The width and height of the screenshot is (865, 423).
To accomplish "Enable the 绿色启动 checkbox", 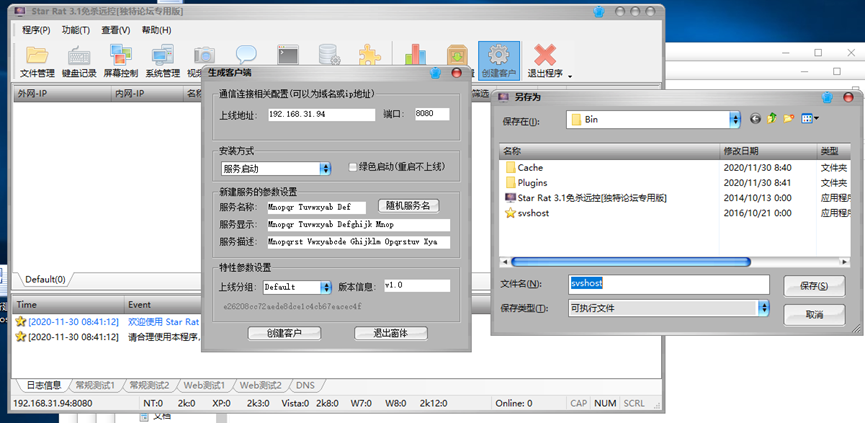I will tap(353, 167).
